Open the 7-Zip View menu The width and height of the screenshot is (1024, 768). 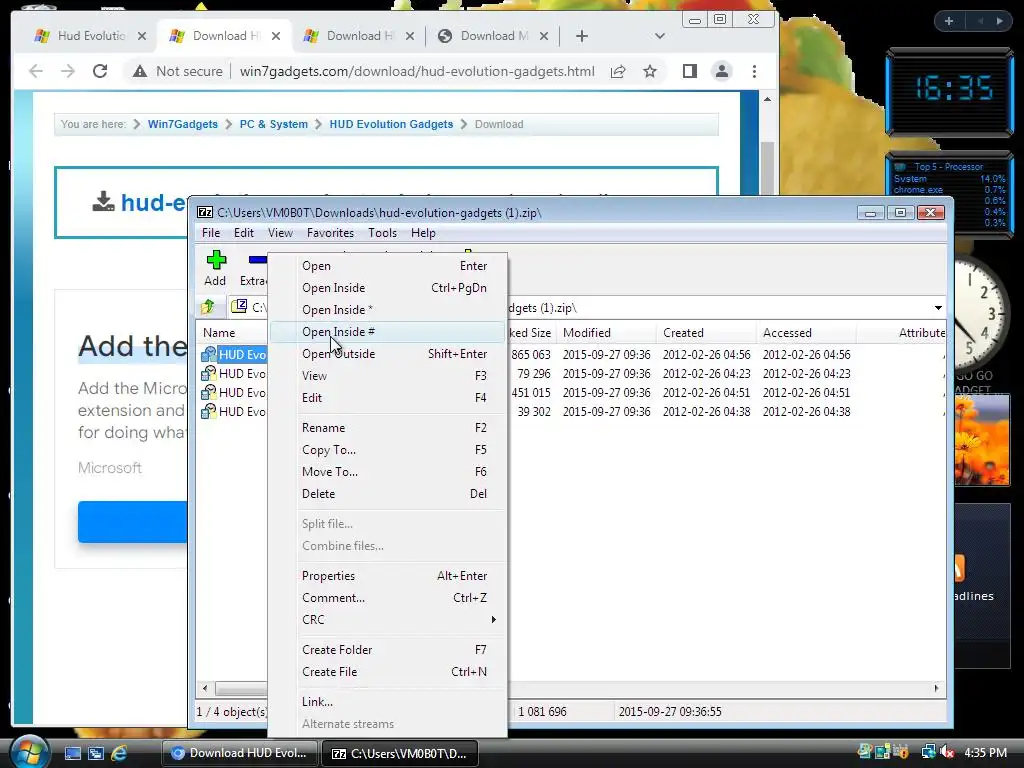280,232
